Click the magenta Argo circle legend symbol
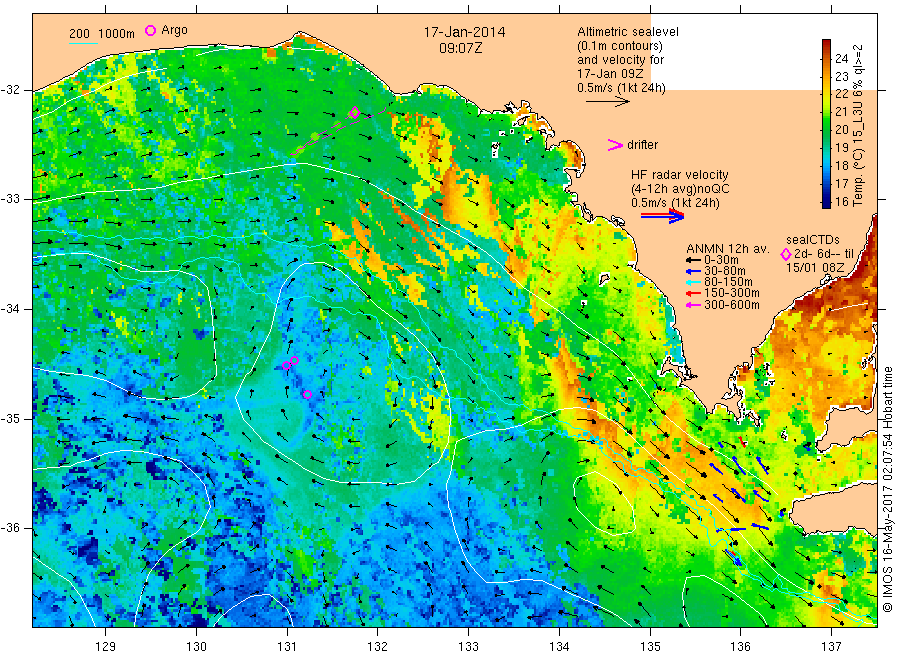This screenshot has height=660, width=900. point(150,30)
